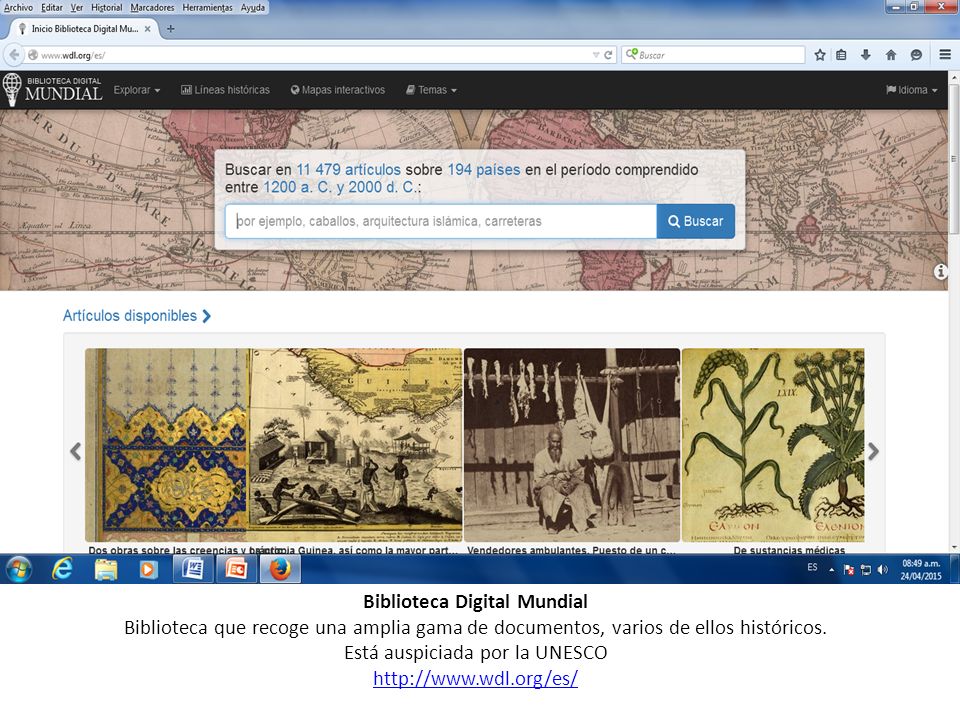Expand the Explorar dropdown menu
Viewport: 960px width, 720px height.
point(137,90)
